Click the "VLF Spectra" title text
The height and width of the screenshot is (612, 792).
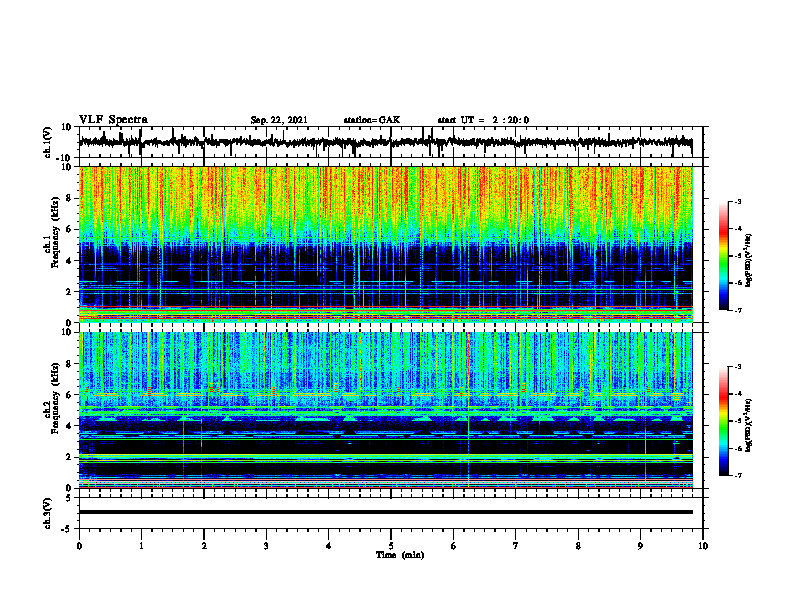click(x=113, y=120)
